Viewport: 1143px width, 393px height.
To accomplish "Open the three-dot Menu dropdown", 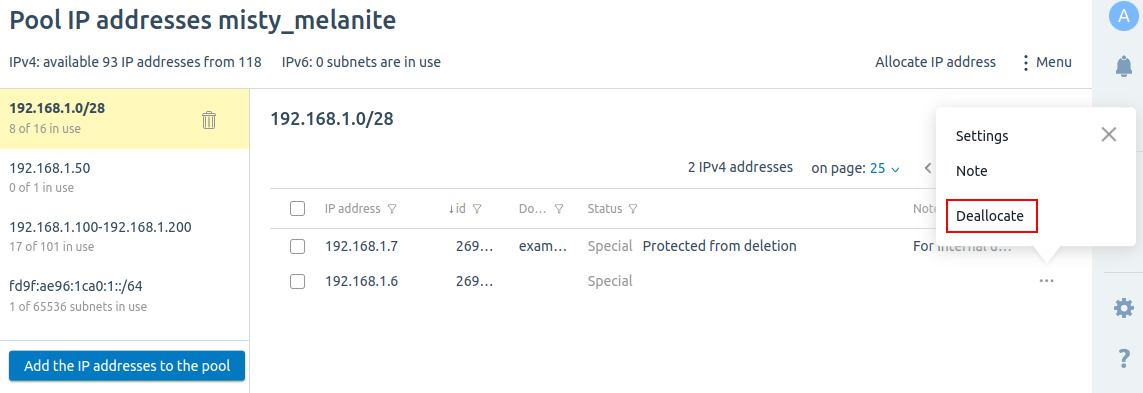I will pos(1046,62).
